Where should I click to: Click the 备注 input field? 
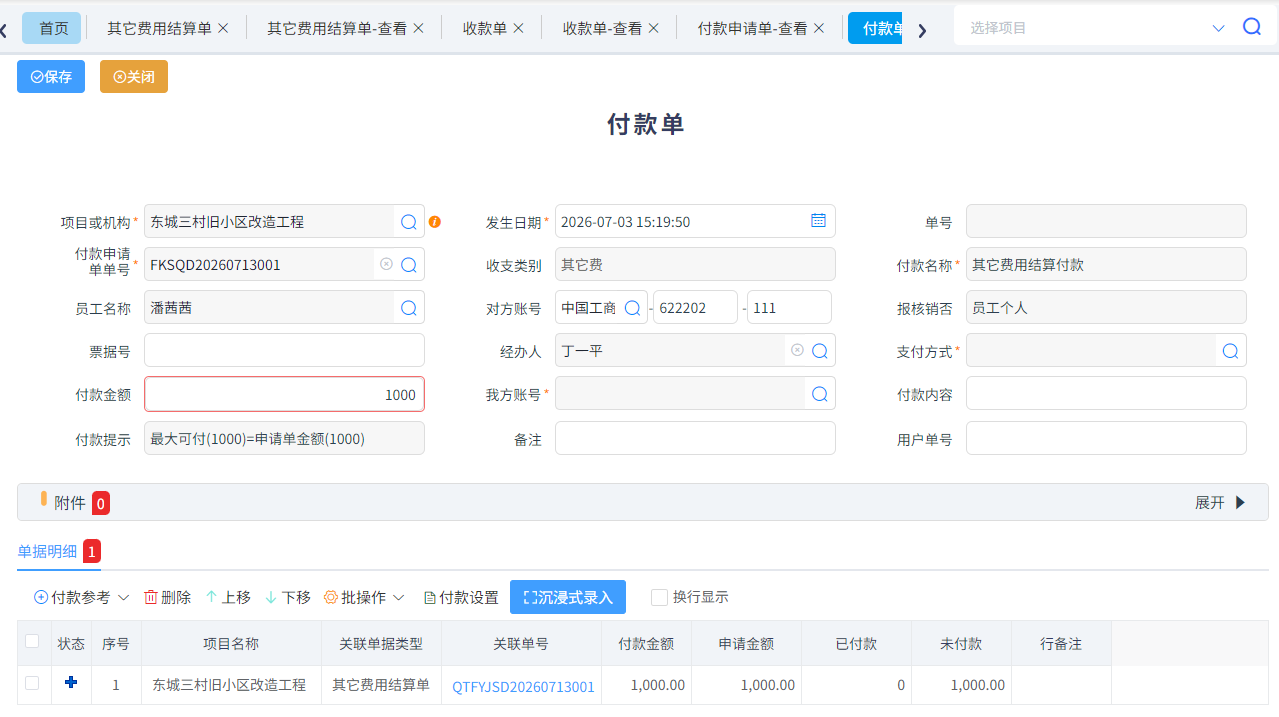pyautogui.click(x=695, y=438)
